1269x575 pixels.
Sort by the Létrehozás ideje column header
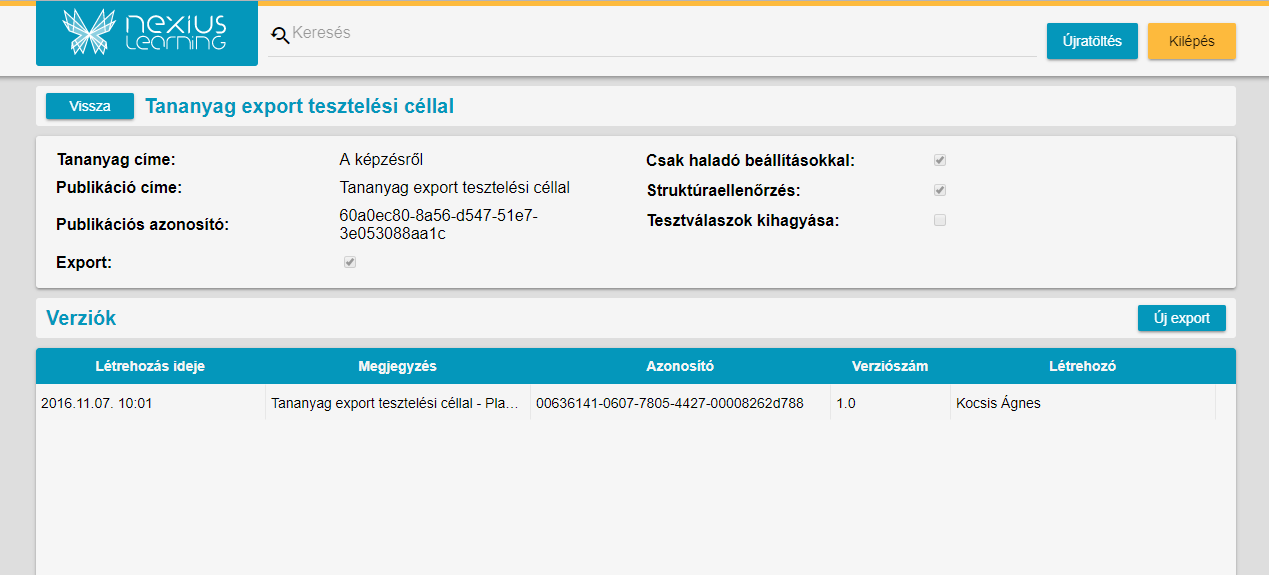pos(150,366)
